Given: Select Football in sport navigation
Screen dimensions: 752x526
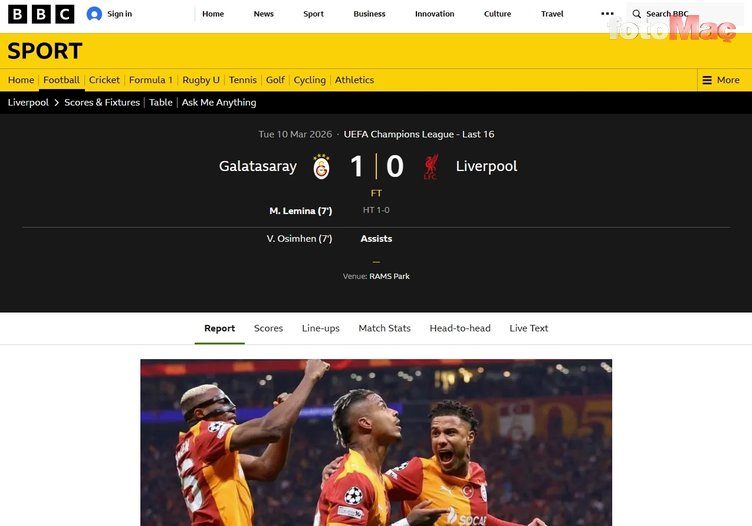Looking at the screenshot, I should coord(61,80).
